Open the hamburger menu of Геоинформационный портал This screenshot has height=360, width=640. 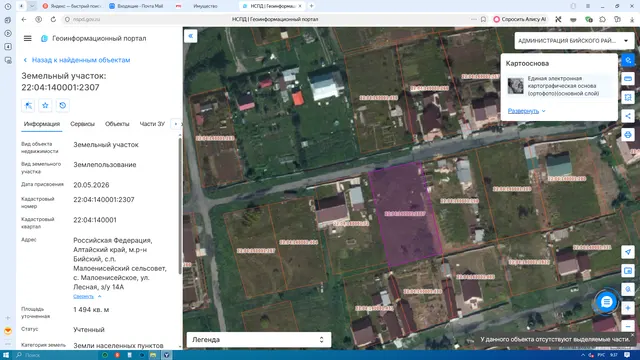27,38
